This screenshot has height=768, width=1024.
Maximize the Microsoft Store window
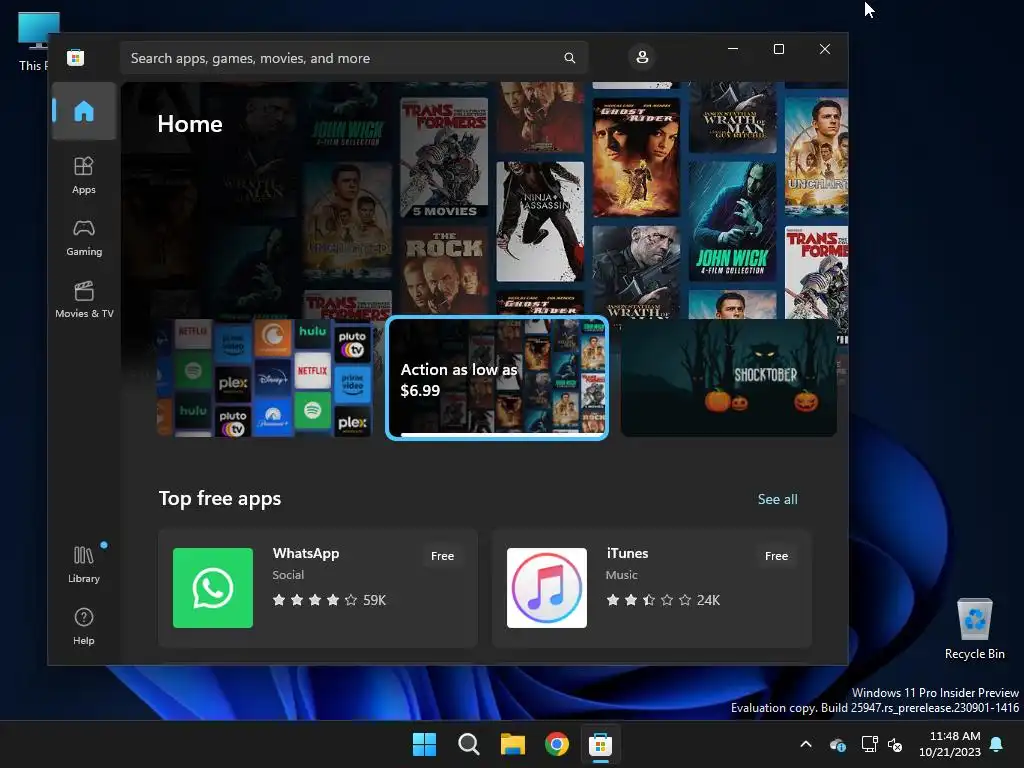[778, 49]
